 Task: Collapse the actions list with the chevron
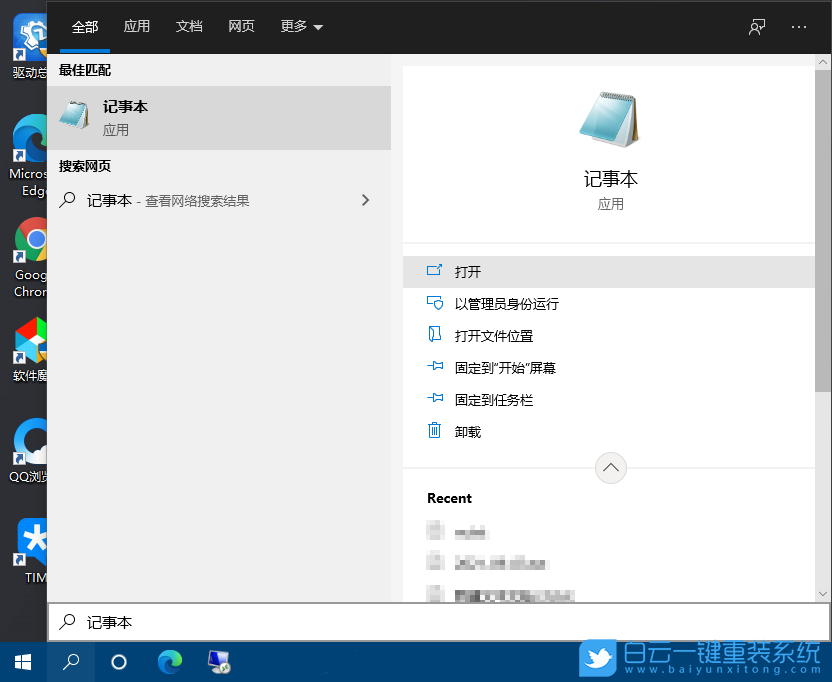pos(610,467)
